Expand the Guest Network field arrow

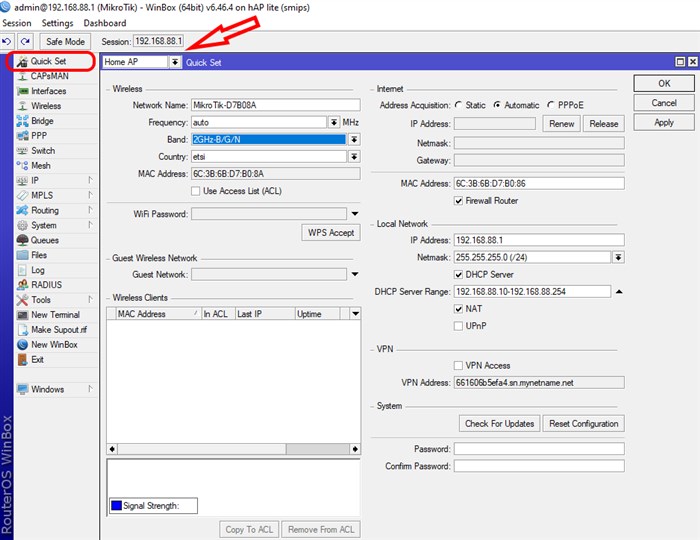point(355,274)
